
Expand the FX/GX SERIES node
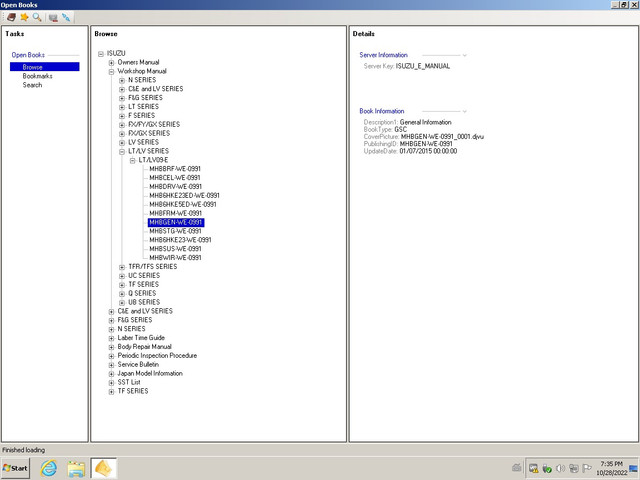(122, 133)
